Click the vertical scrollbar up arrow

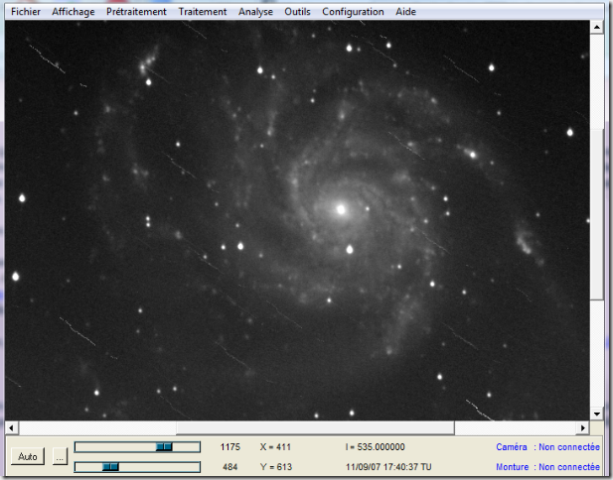[597, 28]
